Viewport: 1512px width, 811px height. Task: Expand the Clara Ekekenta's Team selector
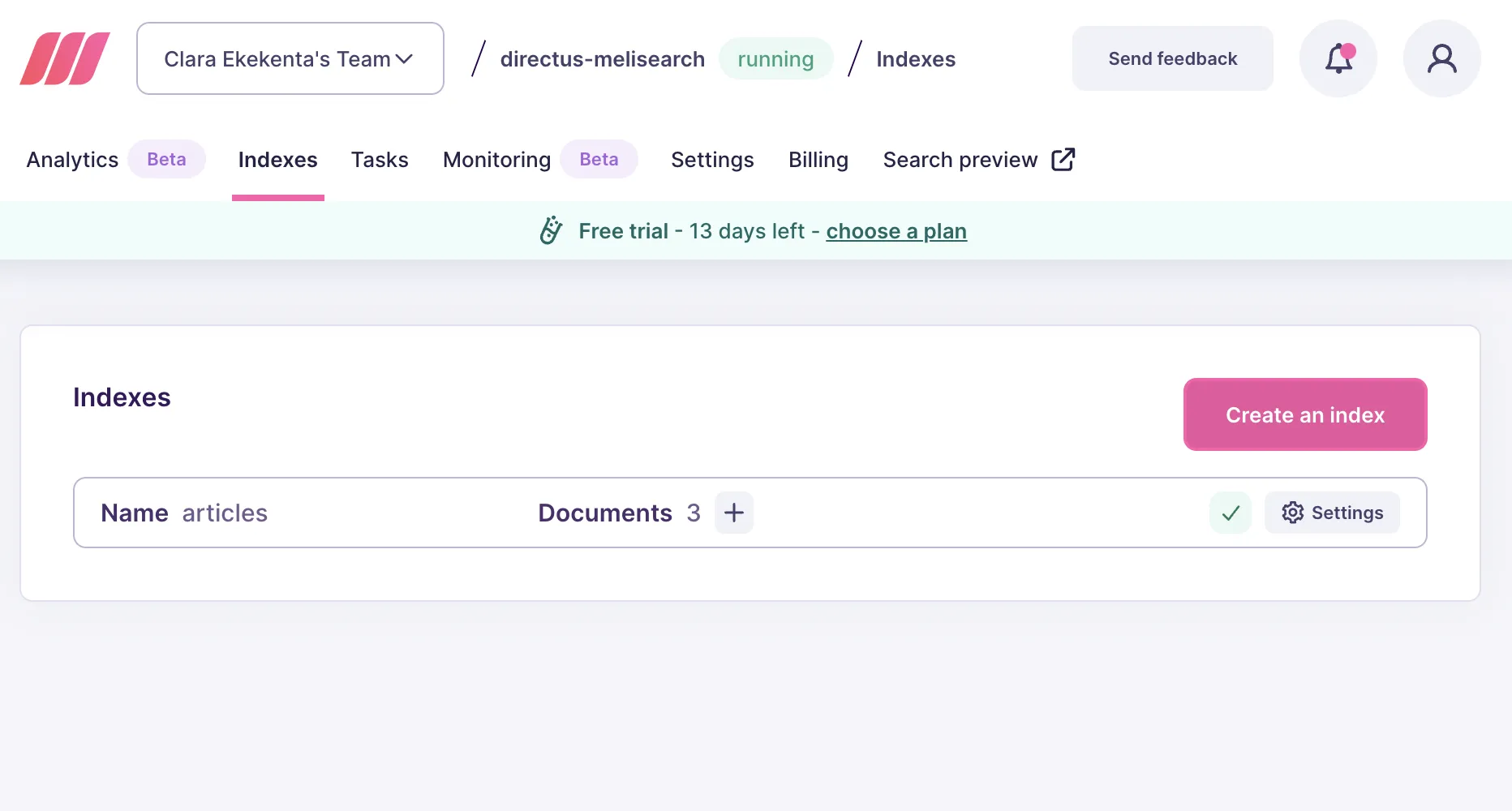(x=290, y=58)
